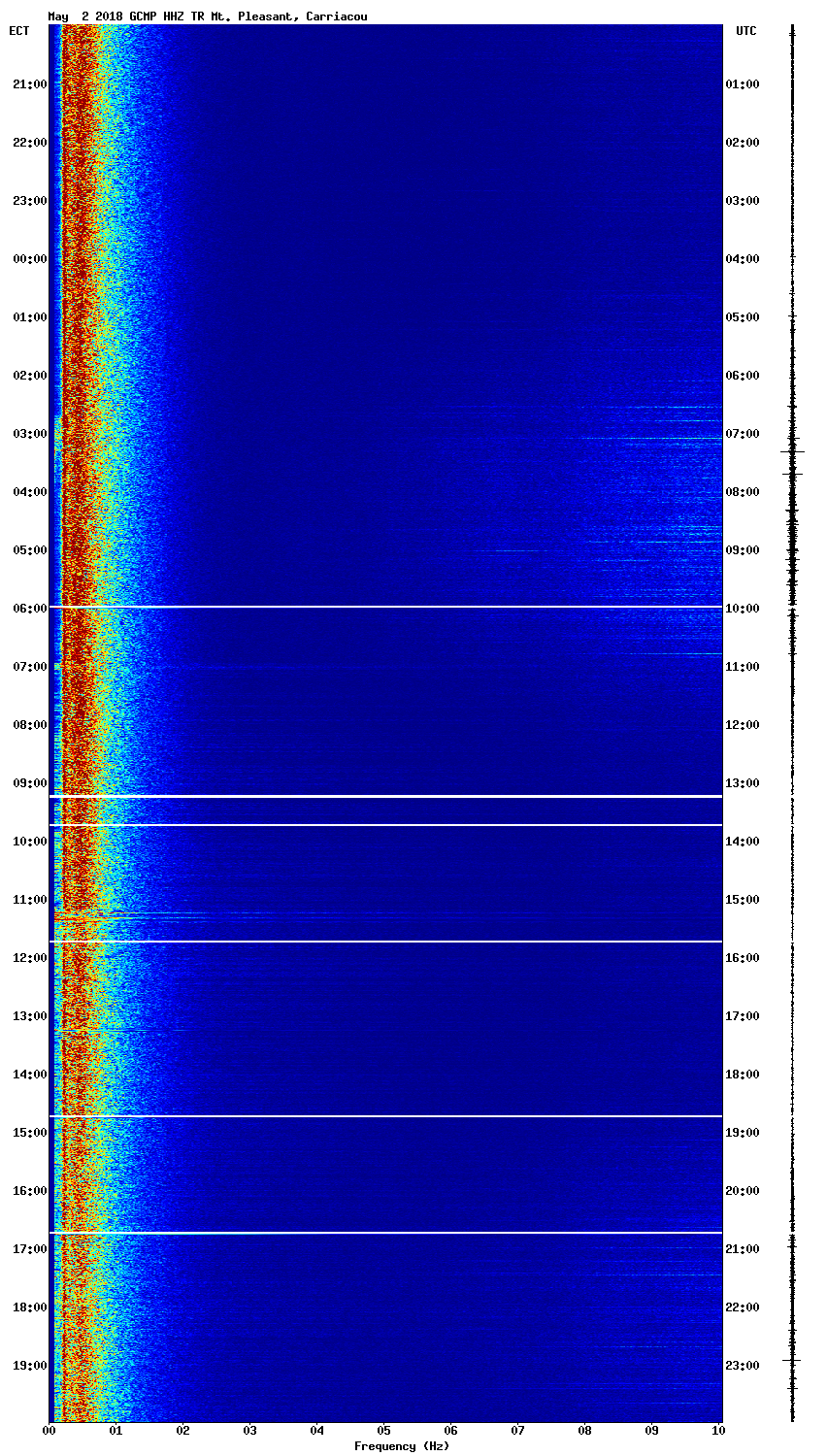Pick 18:00 on the ECT time axis
Image resolution: width=827 pixels, height=1456 pixels.
coord(29,1307)
